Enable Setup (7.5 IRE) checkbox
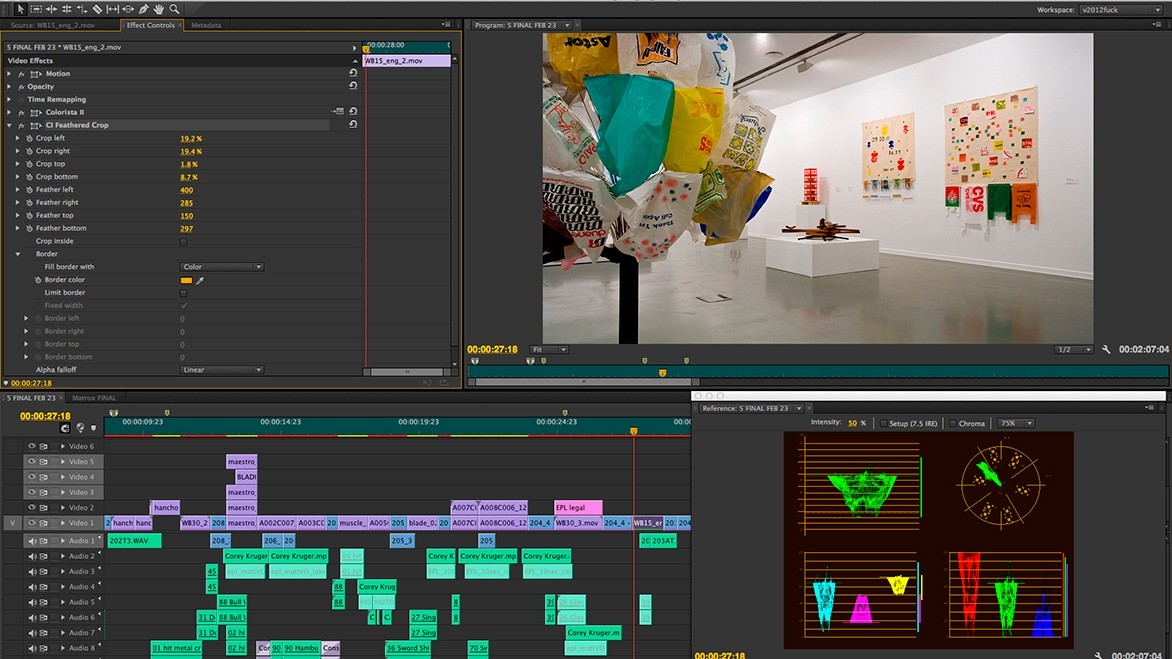The height and width of the screenshot is (659, 1172). click(x=883, y=424)
